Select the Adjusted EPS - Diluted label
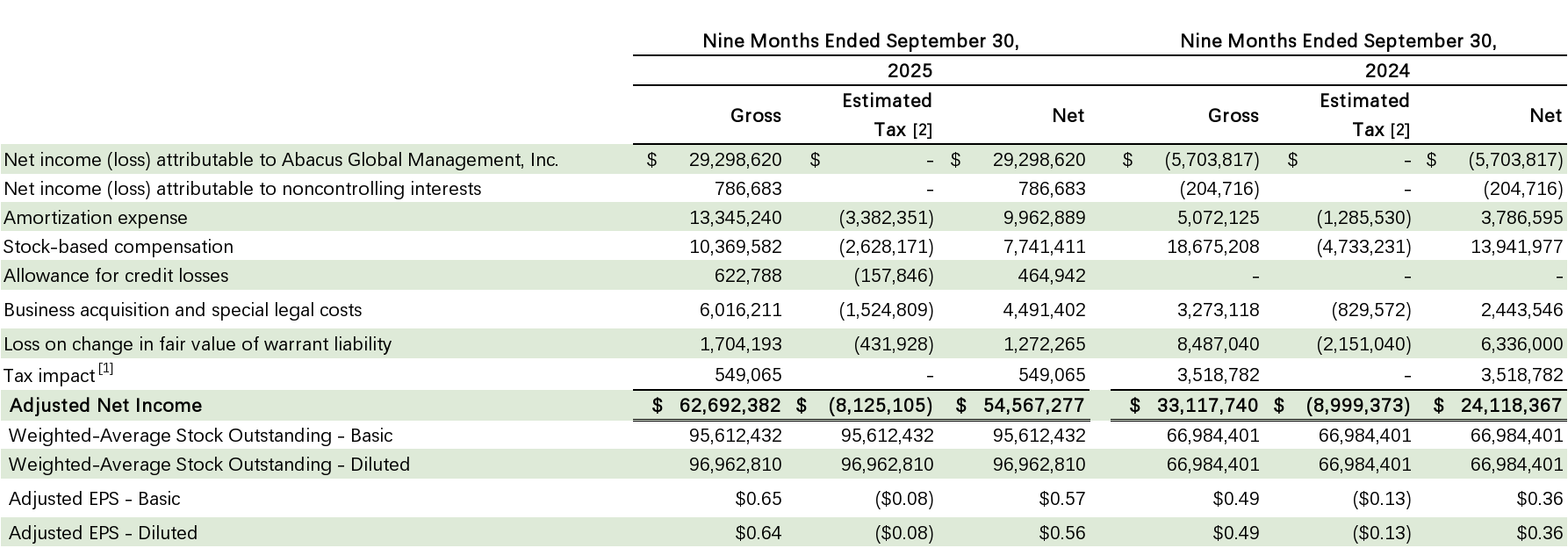1568x548 pixels. pos(103,533)
